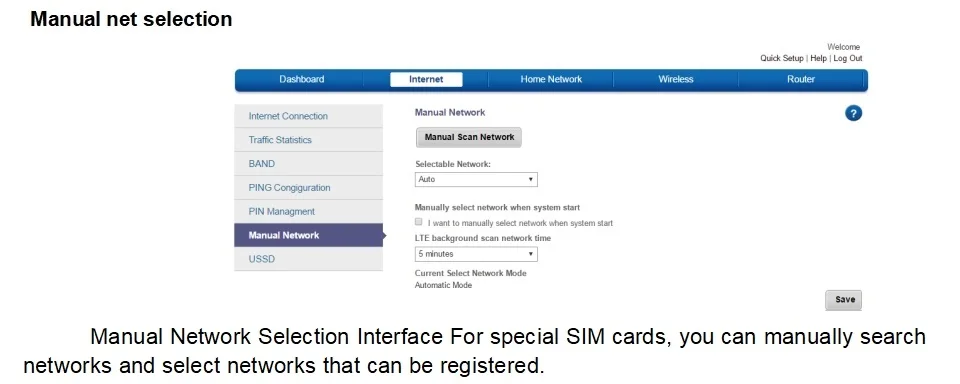Viewport: 960px width, 384px height.
Task: Click the Log Out link
Action: click(x=848, y=58)
